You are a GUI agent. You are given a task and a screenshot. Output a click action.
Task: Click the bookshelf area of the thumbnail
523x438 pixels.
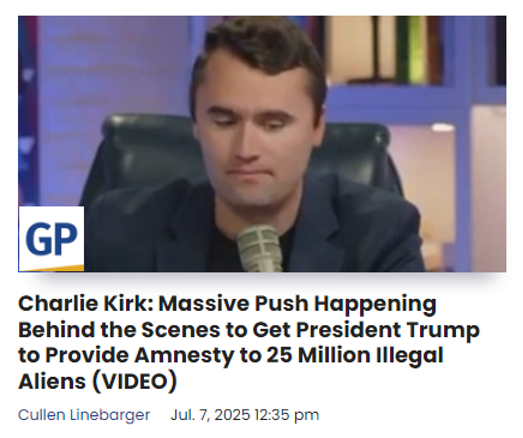click(x=414, y=50)
